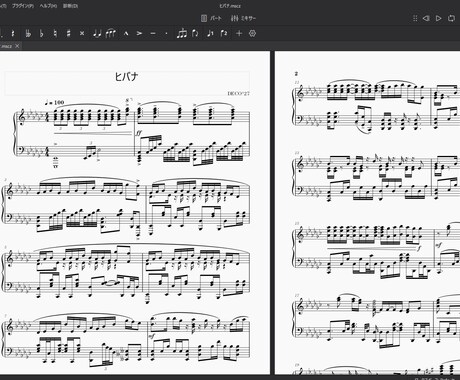Image resolution: width=460 pixels, height=380 pixels.
Task: Select the open .mscz score tab
Action: click(x=10, y=46)
